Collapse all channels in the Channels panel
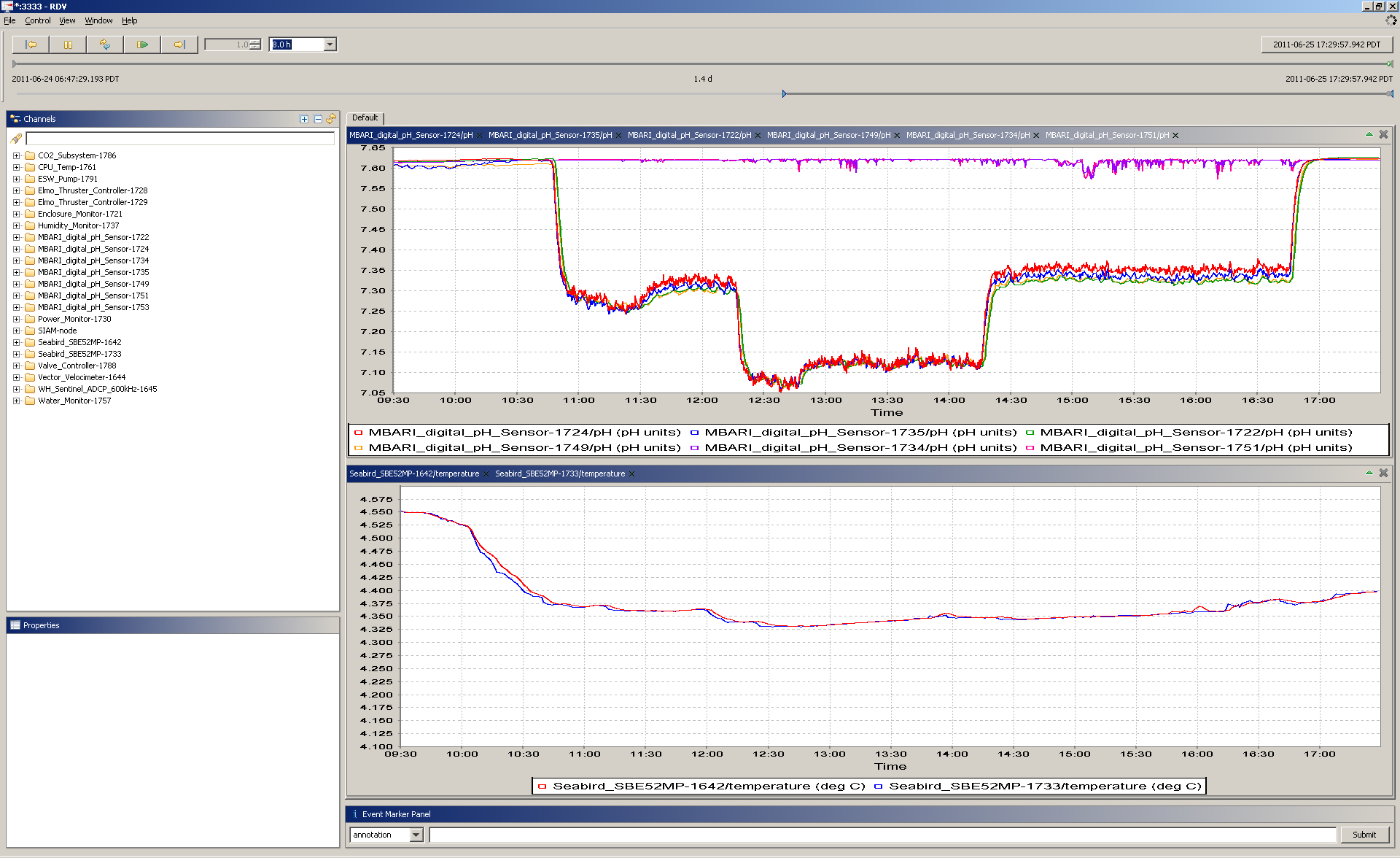This screenshot has height=858, width=1400. 318,119
